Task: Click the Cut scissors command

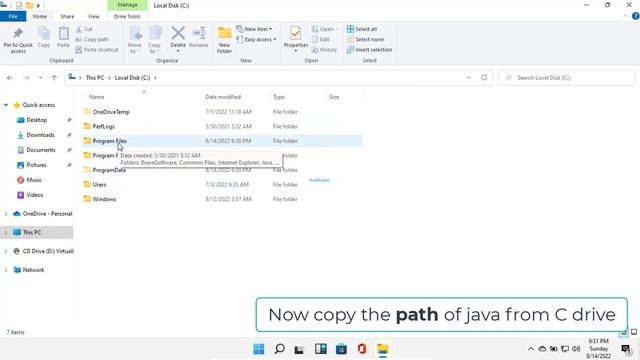Action: point(84,29)
